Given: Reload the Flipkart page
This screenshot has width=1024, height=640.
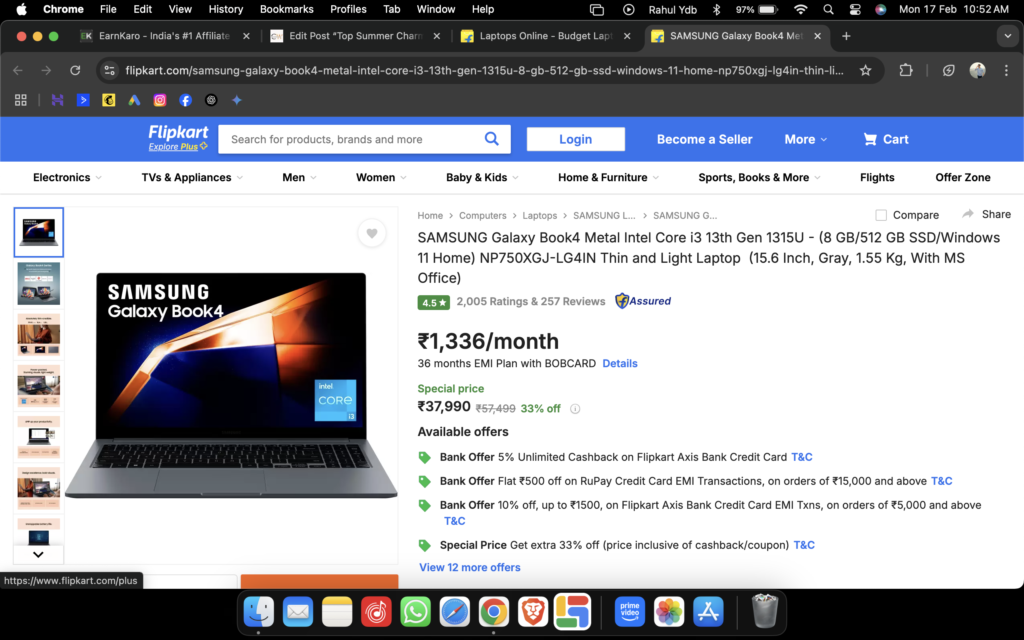Looking at the screenshot, I should coord(75,71).
